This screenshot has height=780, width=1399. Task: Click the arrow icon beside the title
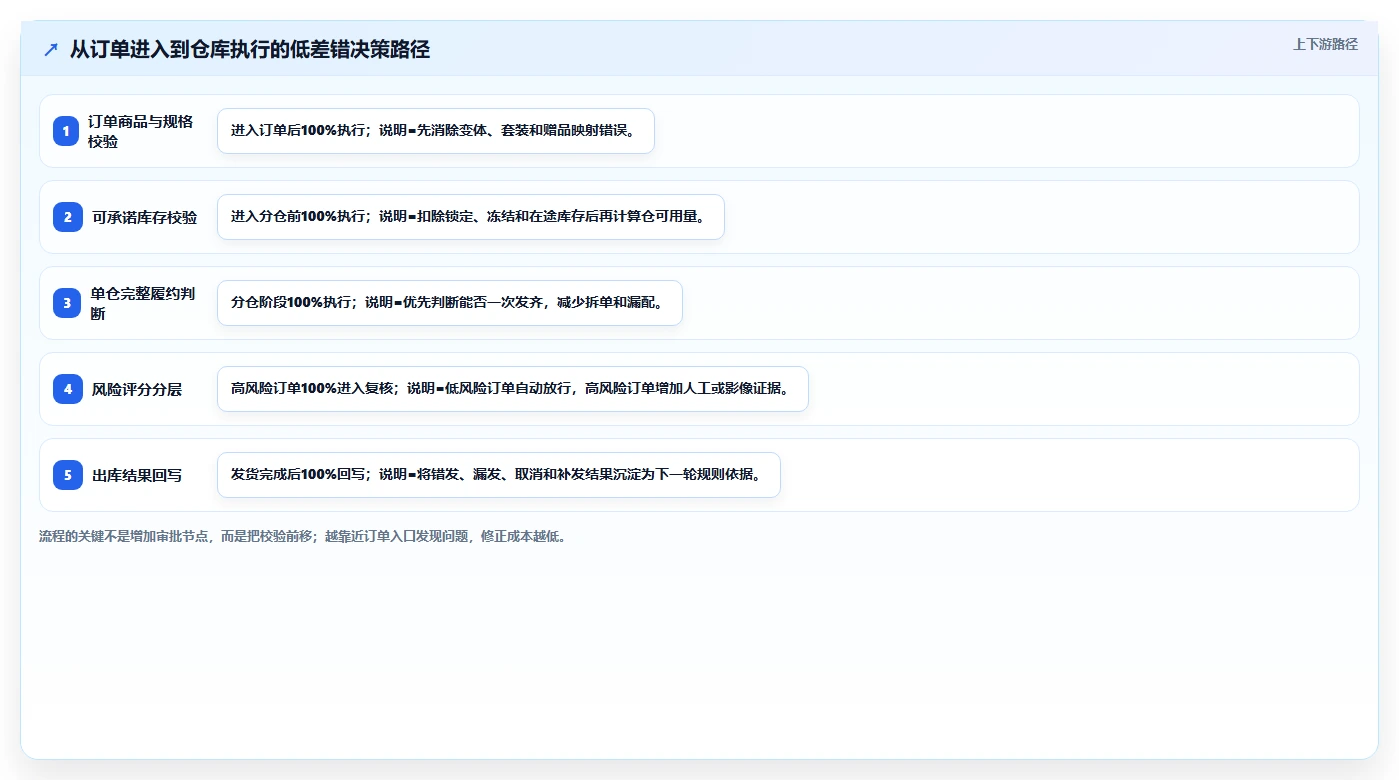(x=50, y=50)
